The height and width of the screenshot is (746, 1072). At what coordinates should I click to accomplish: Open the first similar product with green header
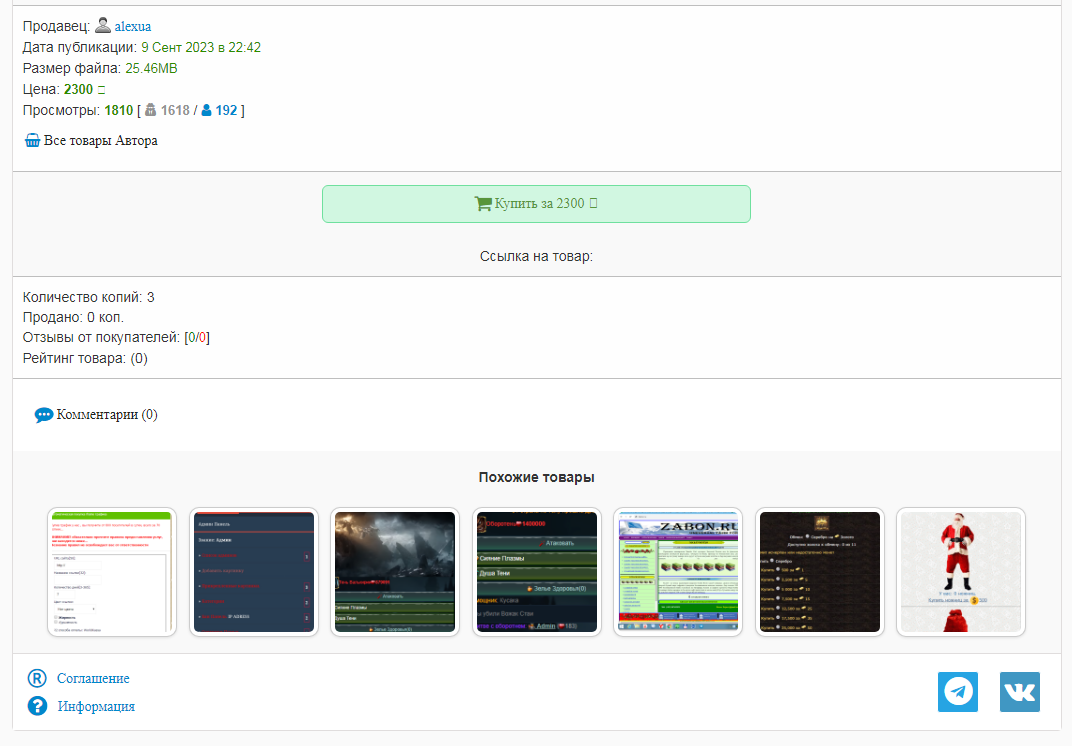coord(112,572)
